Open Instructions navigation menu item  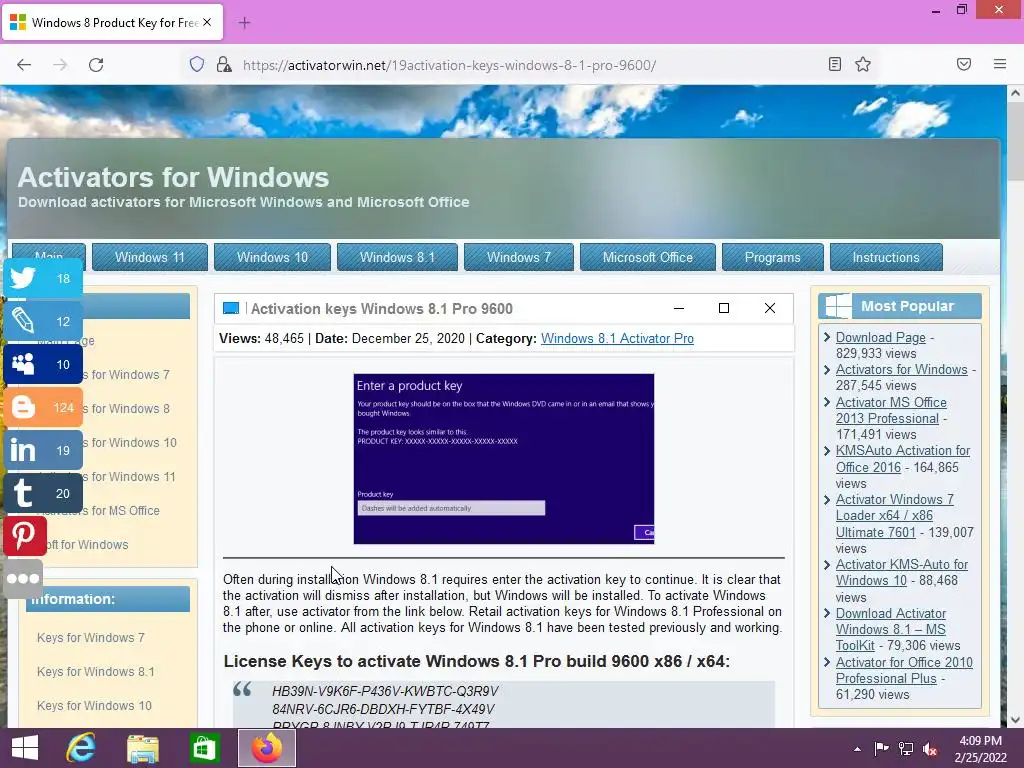pos(886,257)
